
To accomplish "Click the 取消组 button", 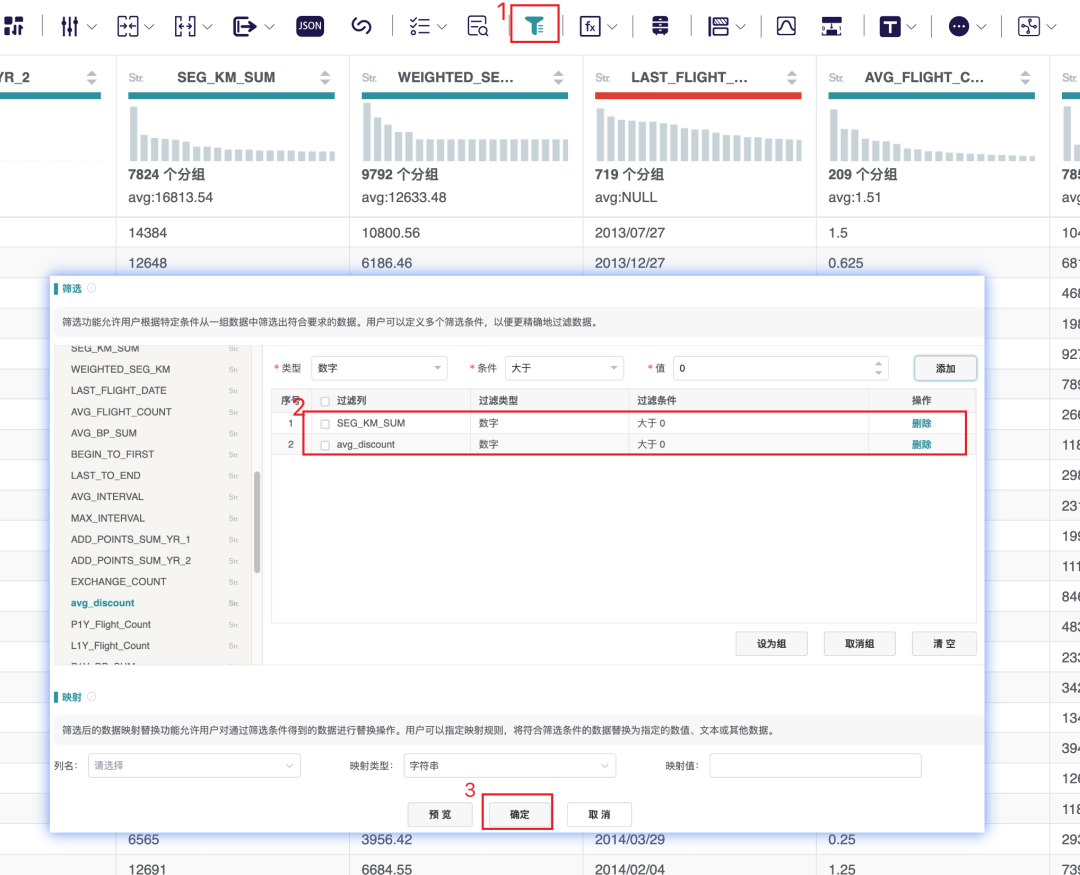I will tap(860, 644).
